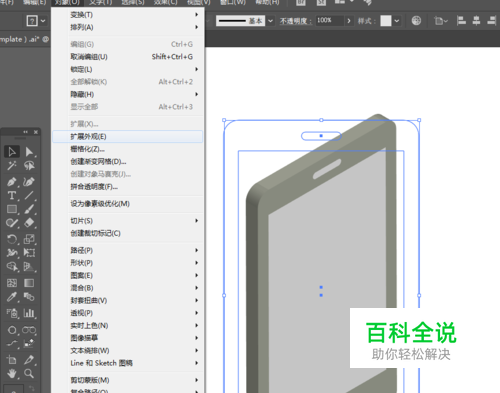
Task: Expand the 锁定(L) submenu
Action: point(128,69)
